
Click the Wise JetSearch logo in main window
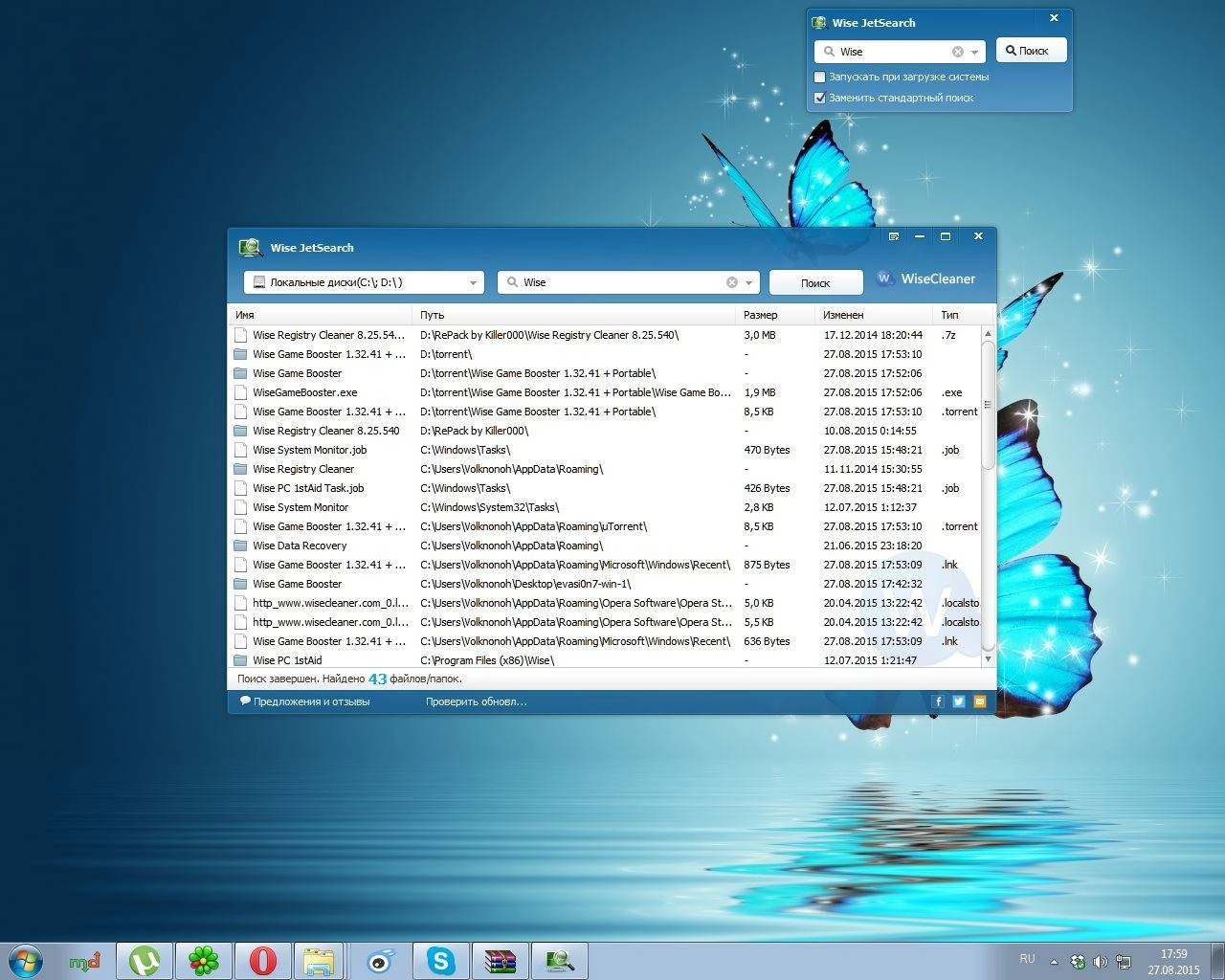(x=251, y=248)
